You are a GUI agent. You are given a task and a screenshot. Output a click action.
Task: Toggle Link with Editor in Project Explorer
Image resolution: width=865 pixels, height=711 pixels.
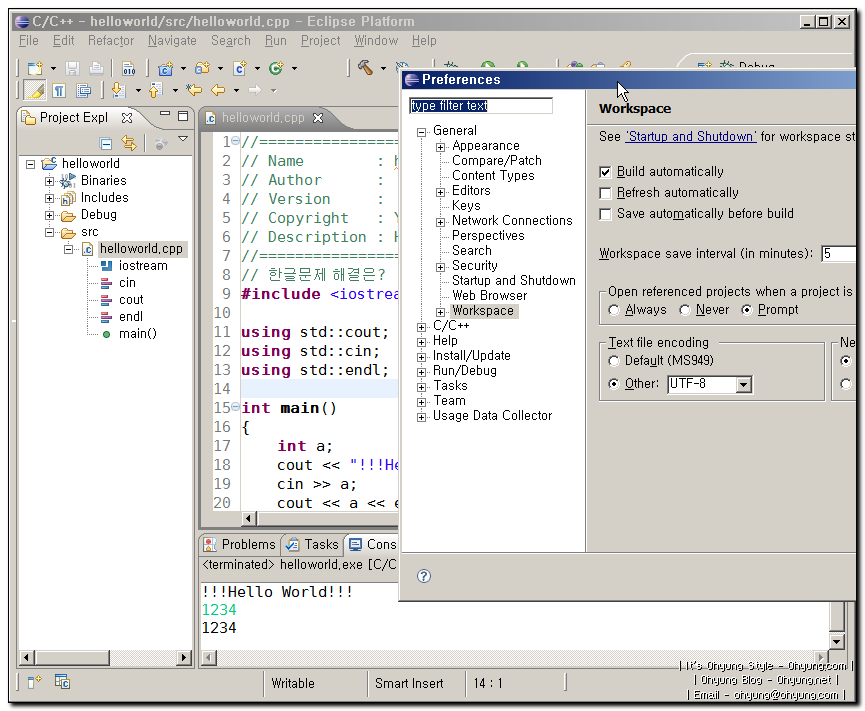(x=129, y=143)
